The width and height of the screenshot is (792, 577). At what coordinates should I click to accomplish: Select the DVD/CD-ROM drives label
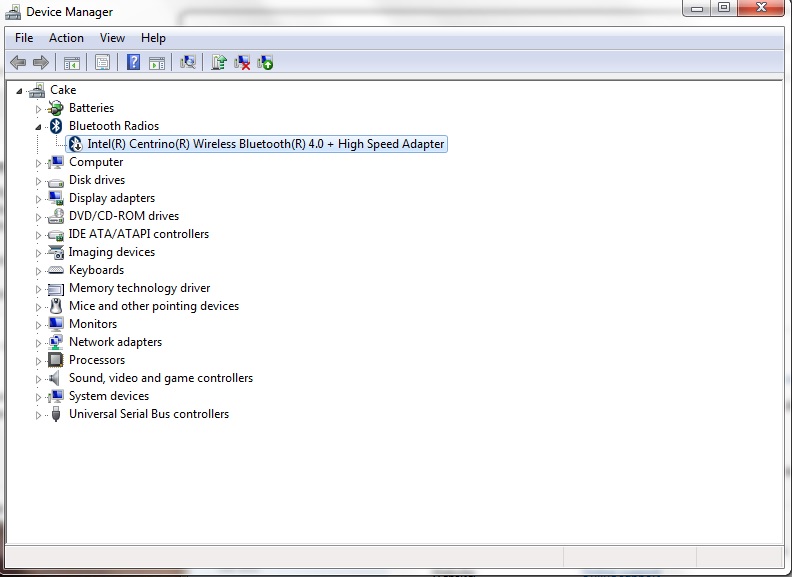(124, 216)
